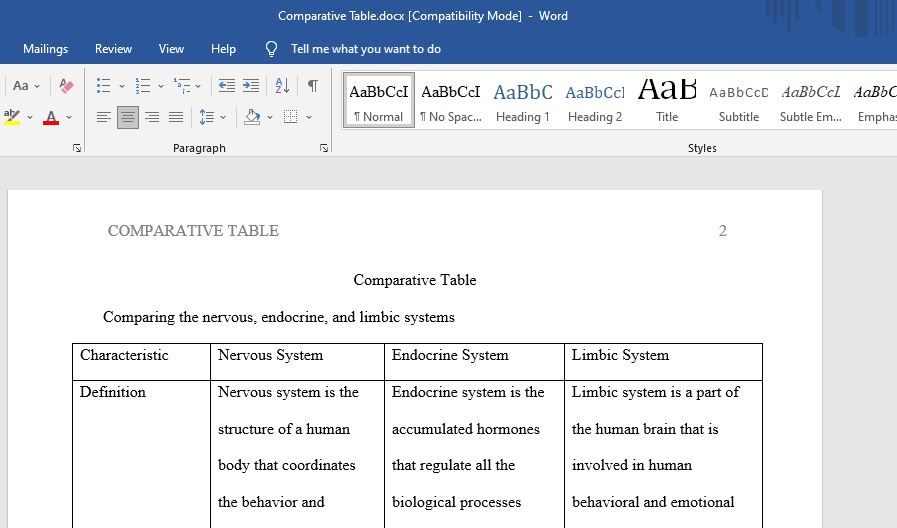
Task: Open the Help tab
Action: (x=223, y=49)
